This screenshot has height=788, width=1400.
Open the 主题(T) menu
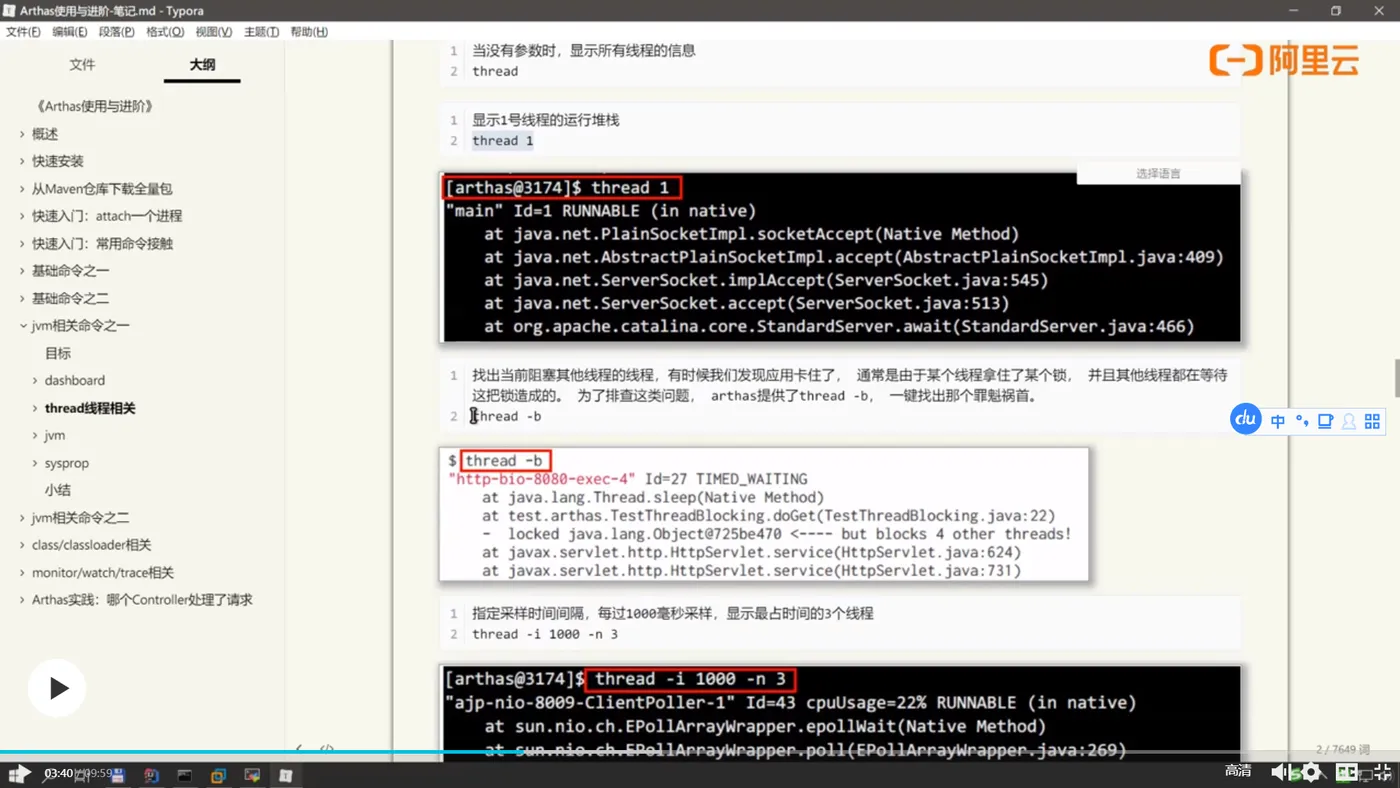pyautogui.click(x=261, y=32)
